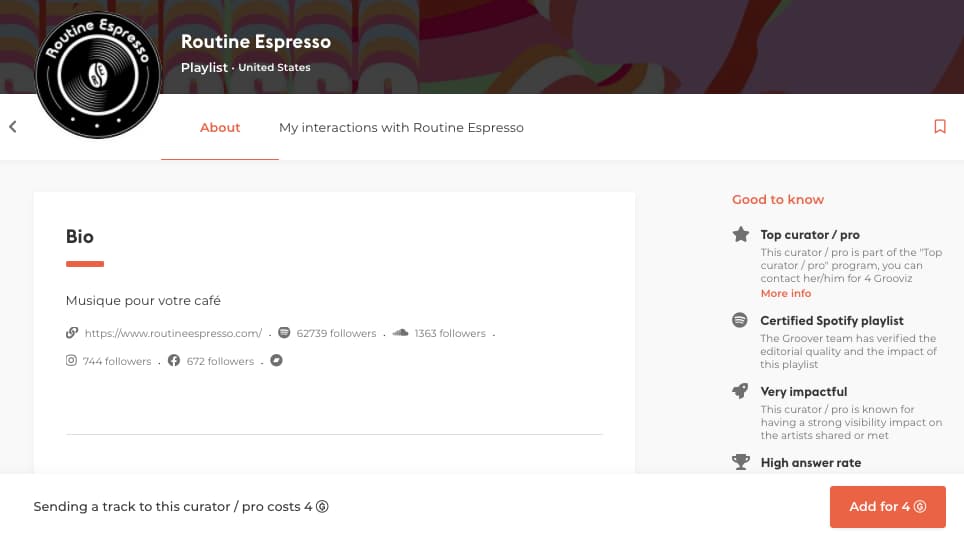Click the link chain icon beside the website
Viewport: 964px width, 536px height.
tap(72, 333)
